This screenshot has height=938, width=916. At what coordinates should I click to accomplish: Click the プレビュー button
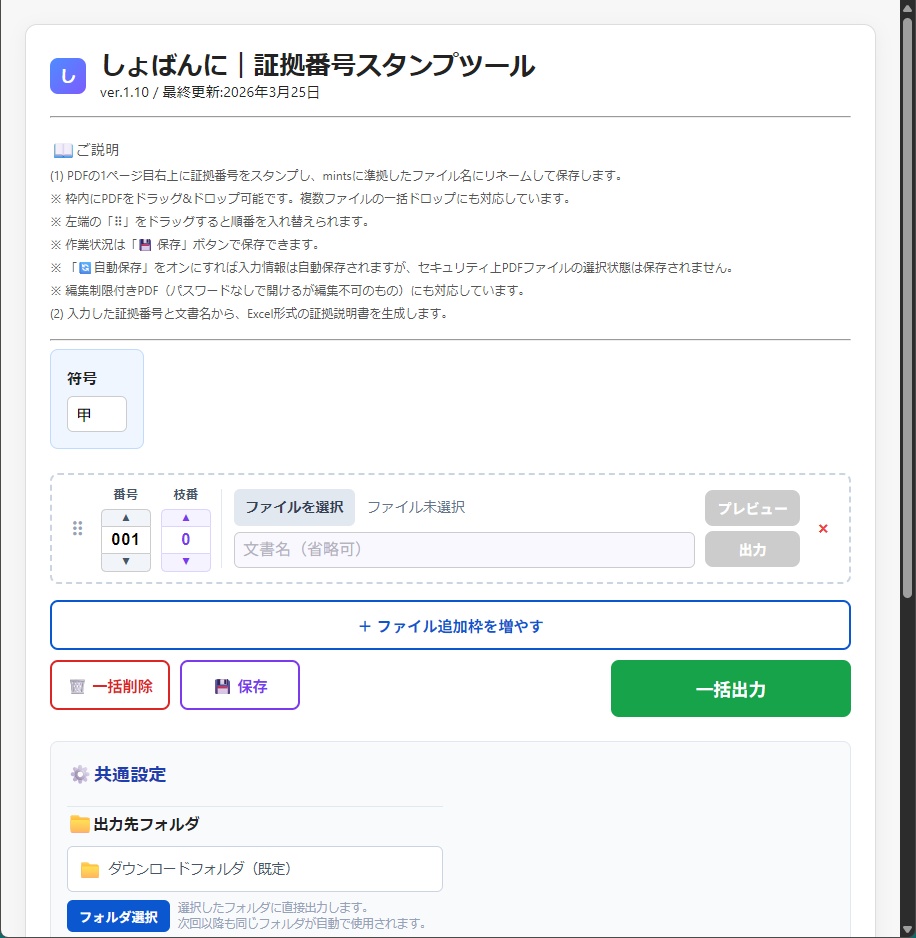751,507
